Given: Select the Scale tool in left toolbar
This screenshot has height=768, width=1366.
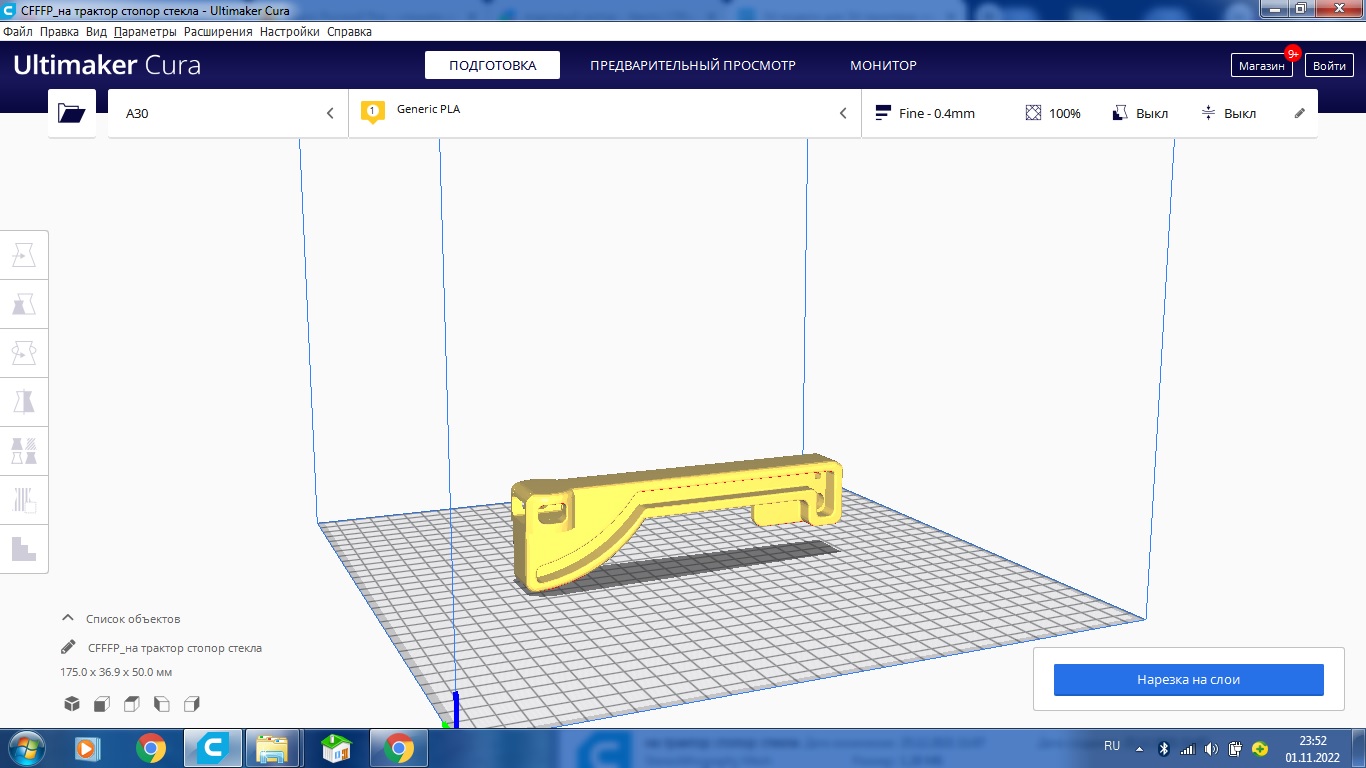Looking at the screenshot, I should 24,304.
